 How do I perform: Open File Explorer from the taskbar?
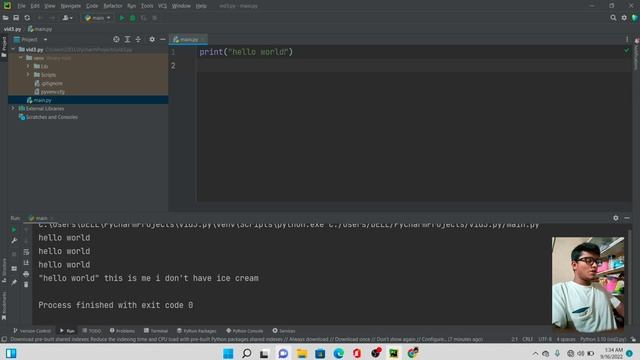click(302, 353)
